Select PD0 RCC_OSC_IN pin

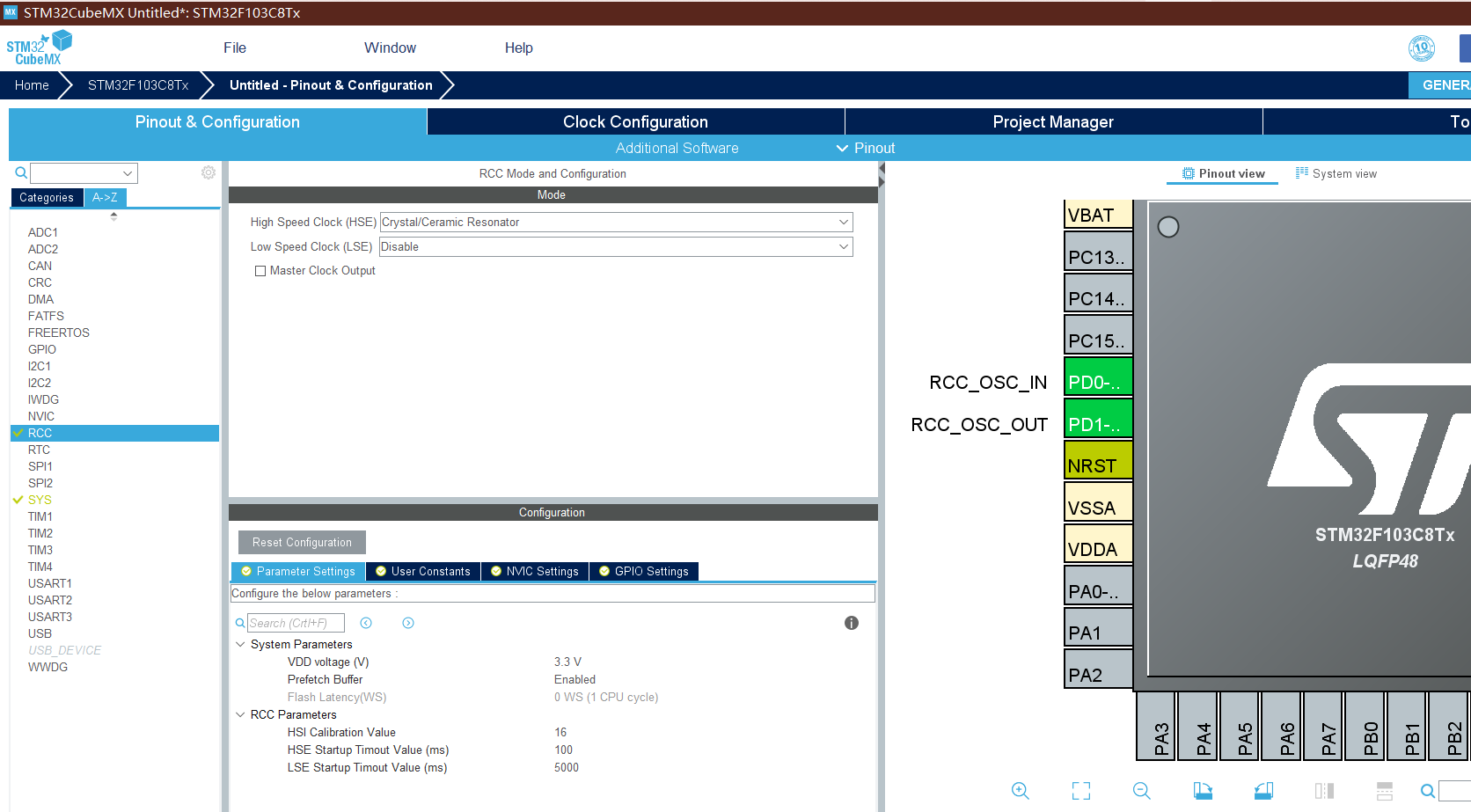point(1098,377)
